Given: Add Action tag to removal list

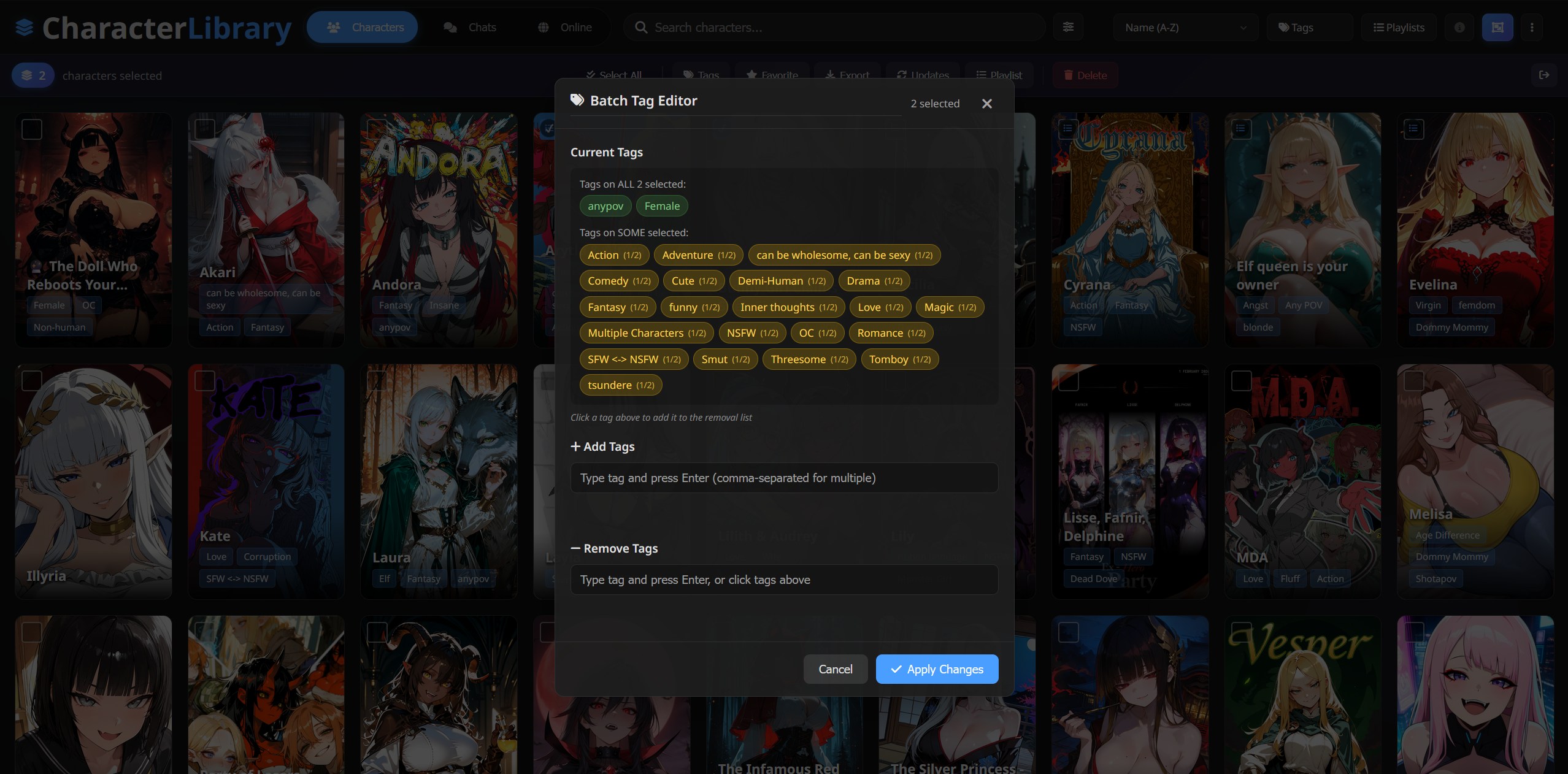Looking at the screenshot, I should 614,255.
